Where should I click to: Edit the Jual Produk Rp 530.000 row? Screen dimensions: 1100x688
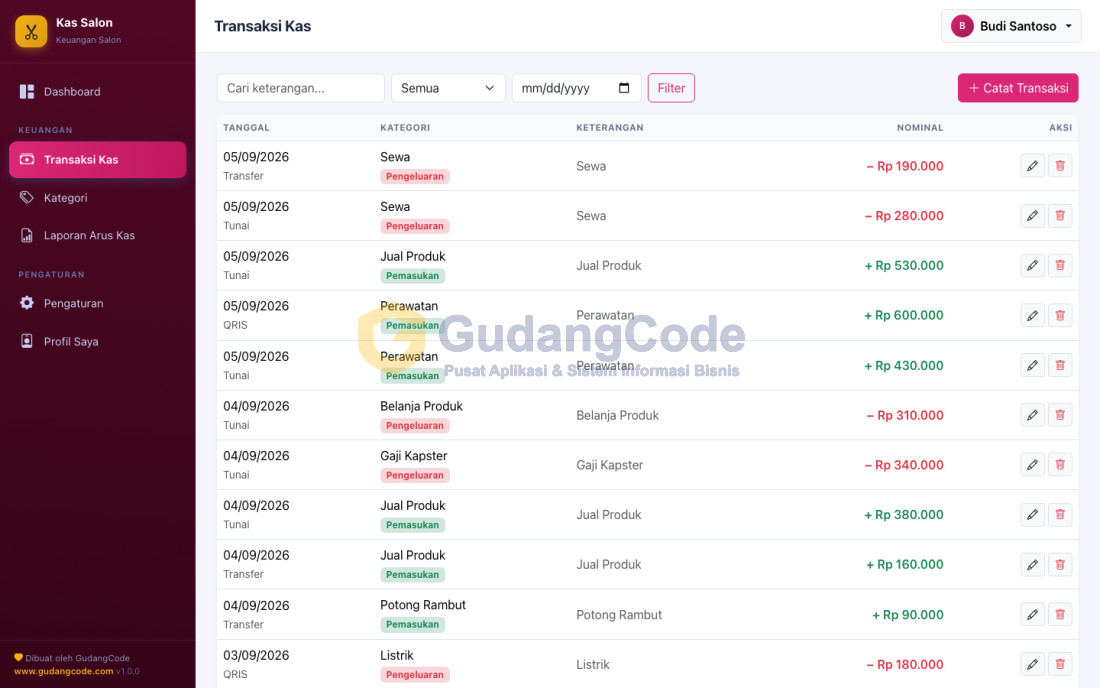(x=1033, y=266)
